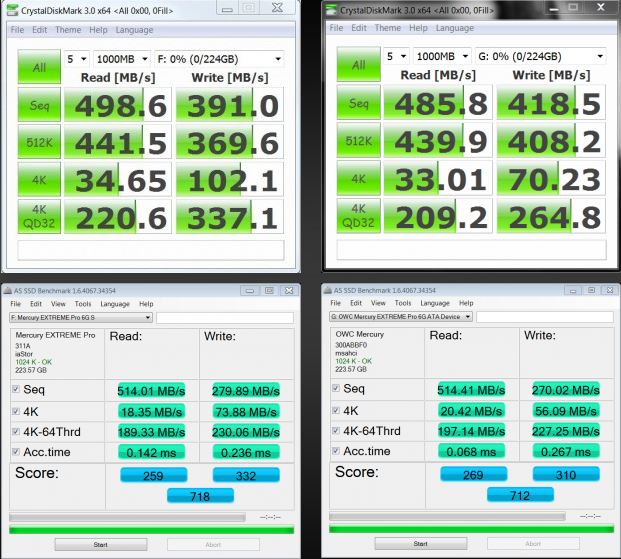The image size is (621, 559).
Task: Click the Start button in the F: AS SSD window
Action: pos(99,545)
